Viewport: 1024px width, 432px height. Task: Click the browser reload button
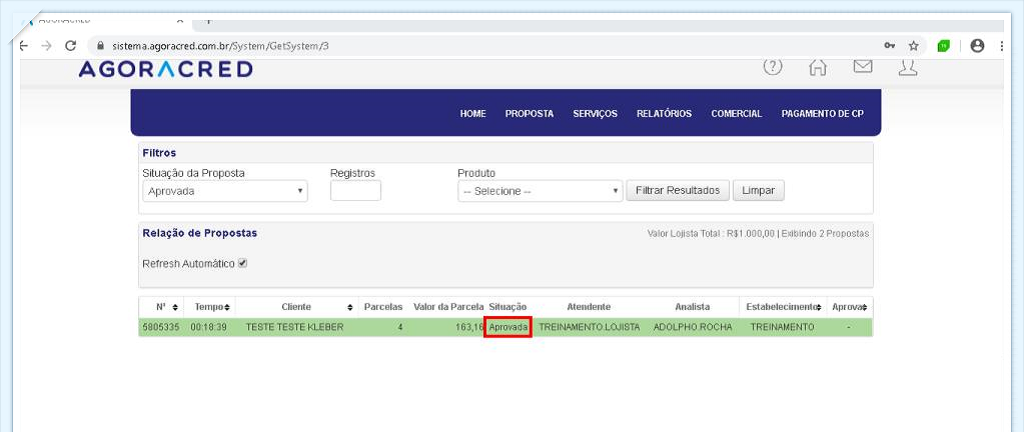coord(71,46)
